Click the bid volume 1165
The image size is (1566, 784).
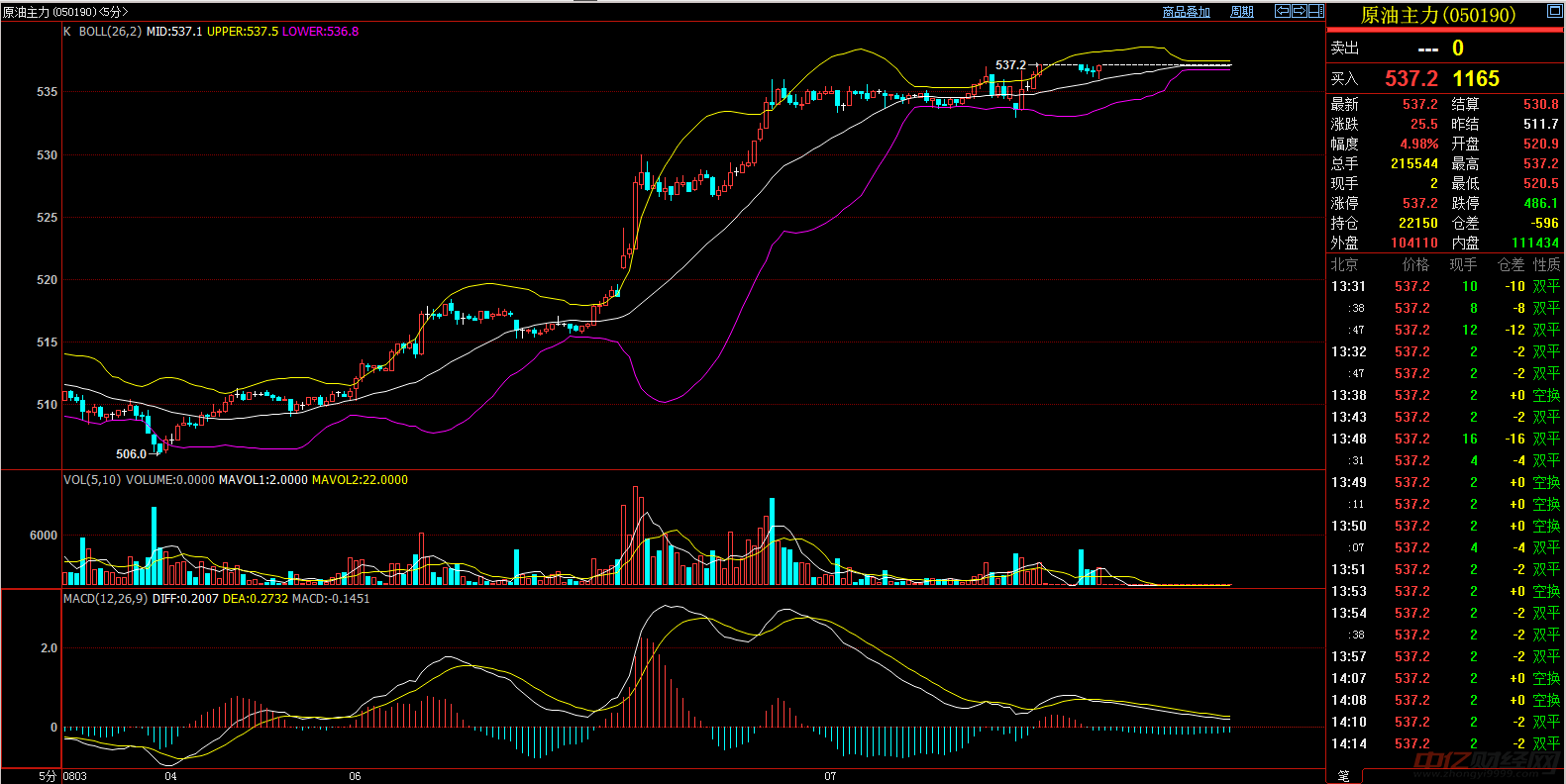point(1476,78)
